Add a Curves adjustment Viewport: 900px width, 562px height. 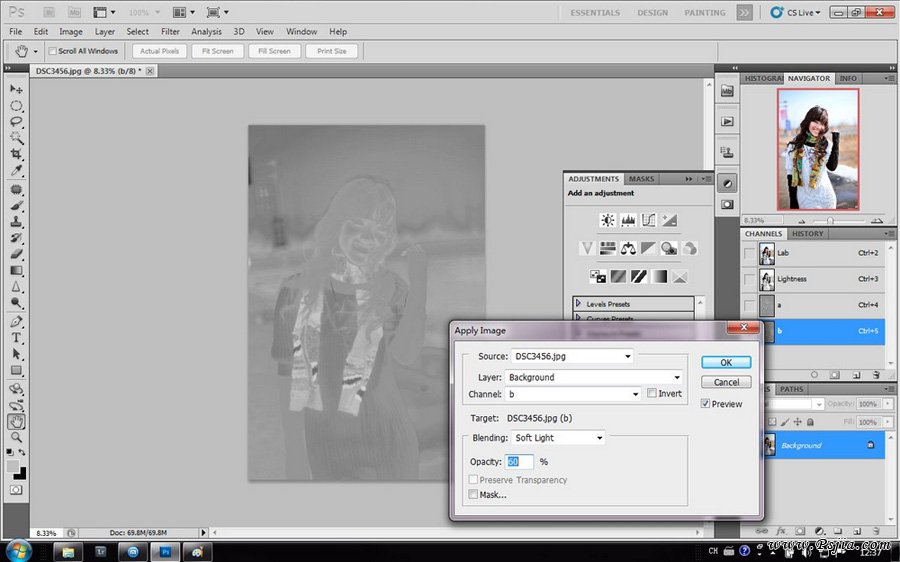coord(648,220)
